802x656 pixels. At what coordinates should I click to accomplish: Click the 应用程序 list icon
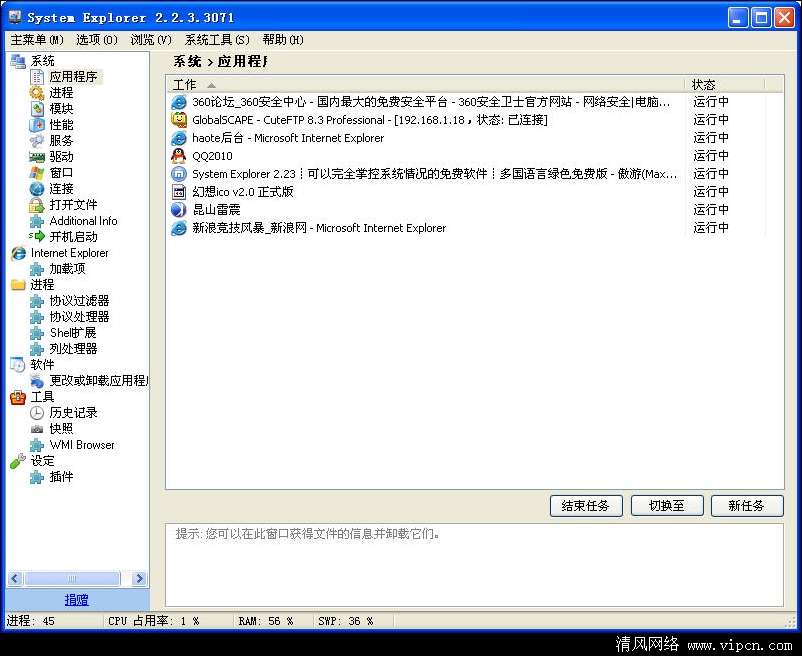tap(37, 77)
